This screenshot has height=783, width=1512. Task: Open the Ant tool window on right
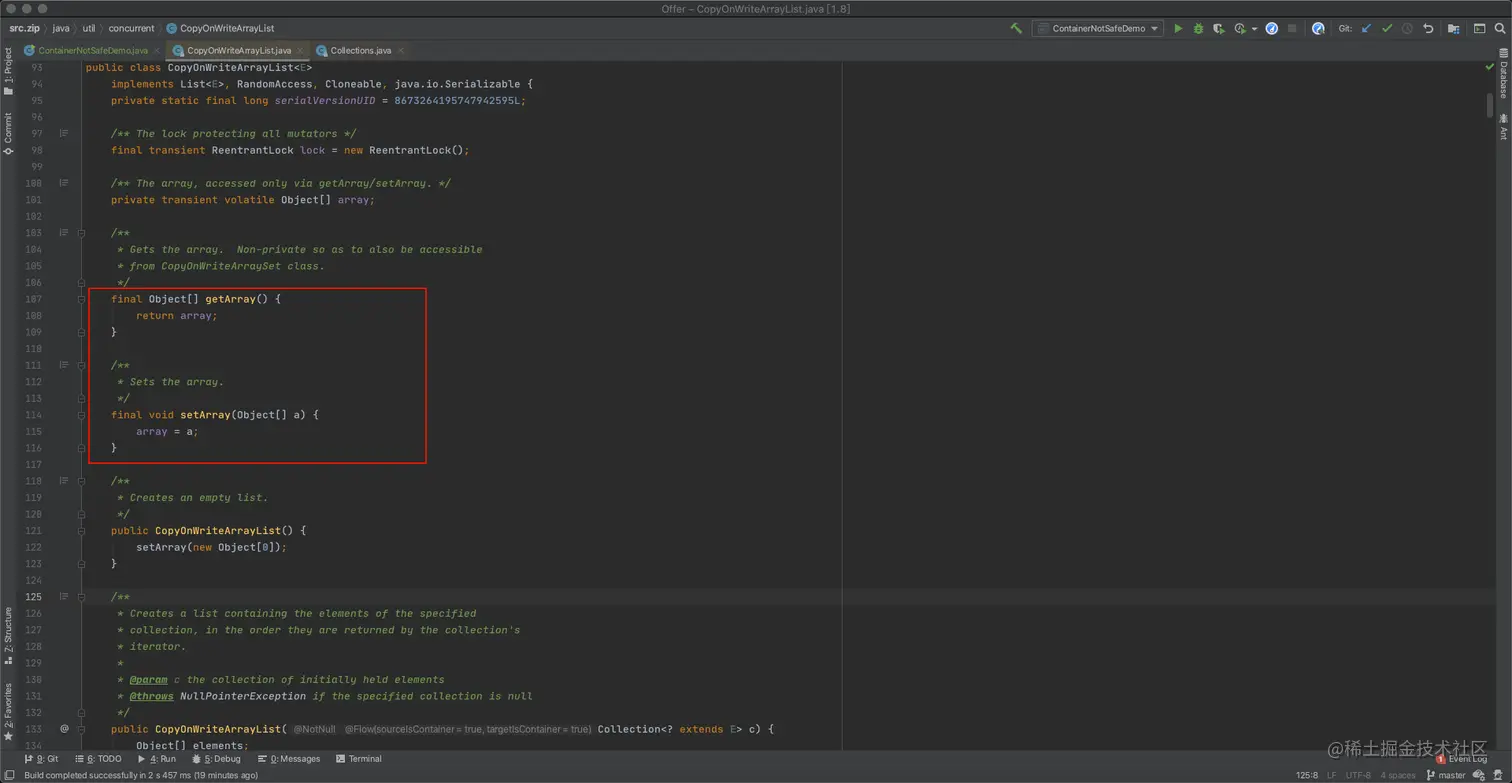tap(1503, 128)
